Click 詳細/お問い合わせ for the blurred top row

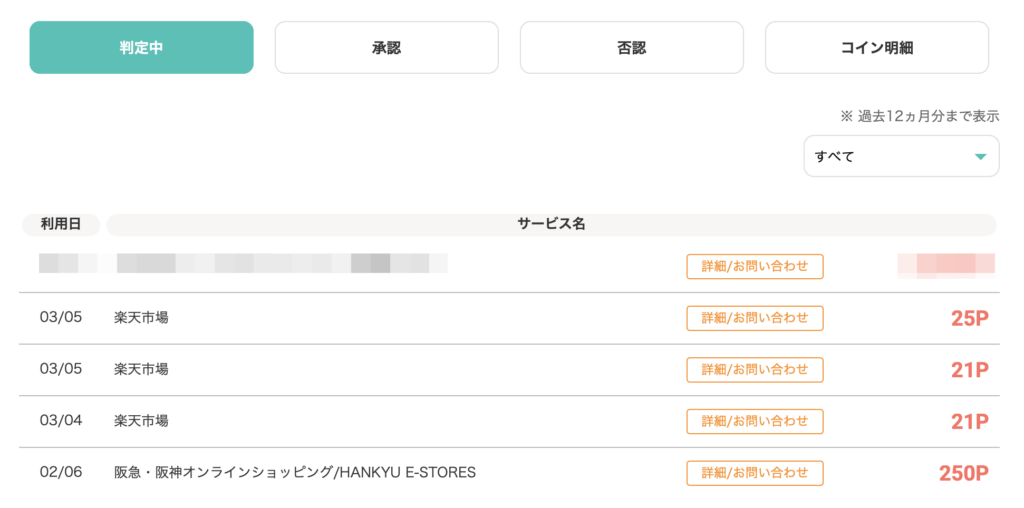point(754,266)
